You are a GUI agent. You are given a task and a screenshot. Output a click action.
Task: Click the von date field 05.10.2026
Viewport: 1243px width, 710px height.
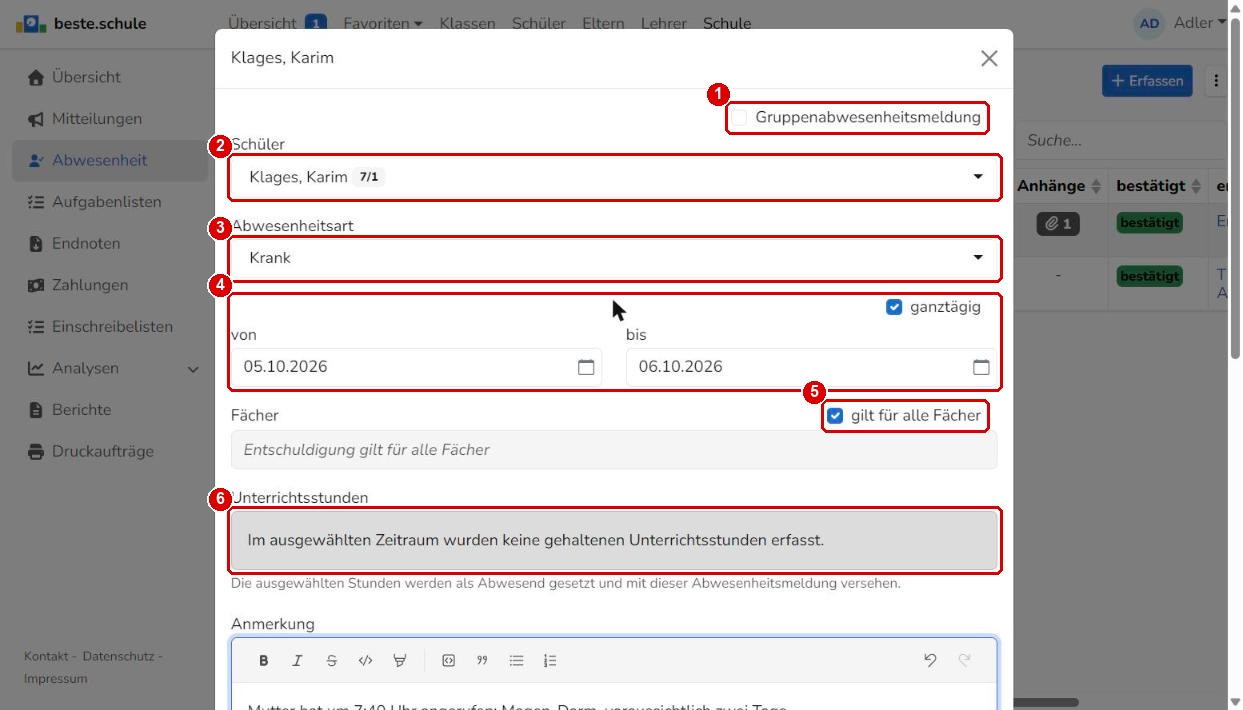416,367
